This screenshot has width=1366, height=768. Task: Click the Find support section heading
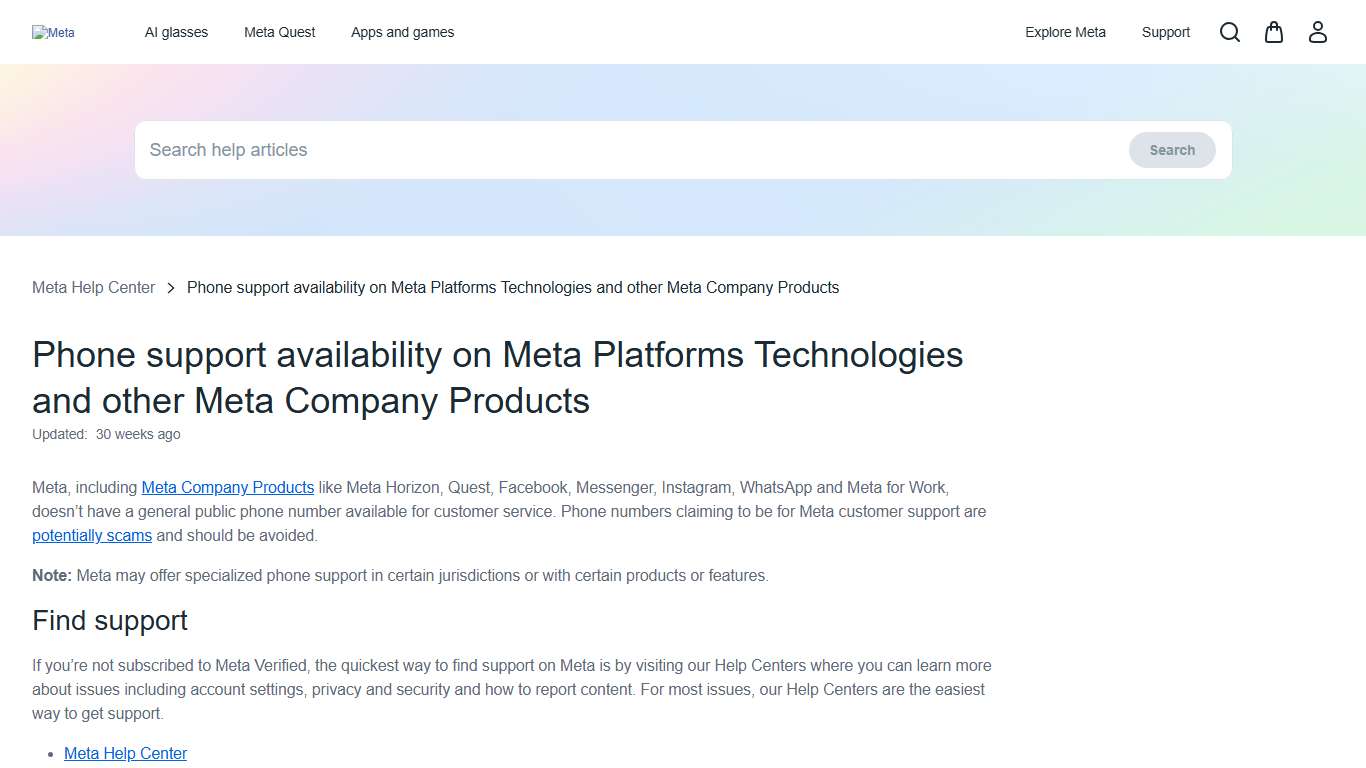109,620
